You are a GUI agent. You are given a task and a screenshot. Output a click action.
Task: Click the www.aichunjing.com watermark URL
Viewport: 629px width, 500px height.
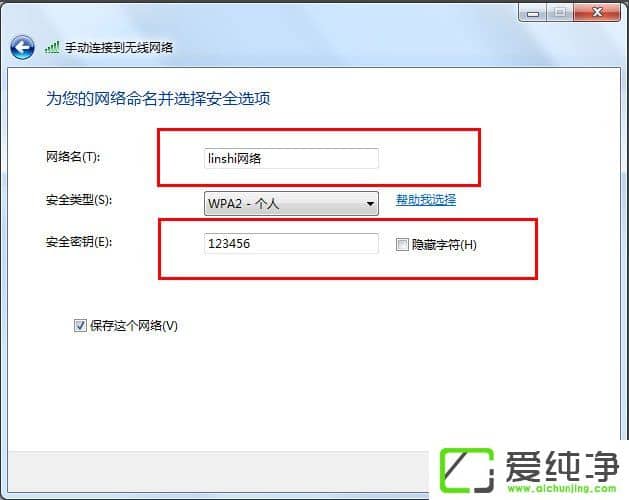click(x=562, y=488)
